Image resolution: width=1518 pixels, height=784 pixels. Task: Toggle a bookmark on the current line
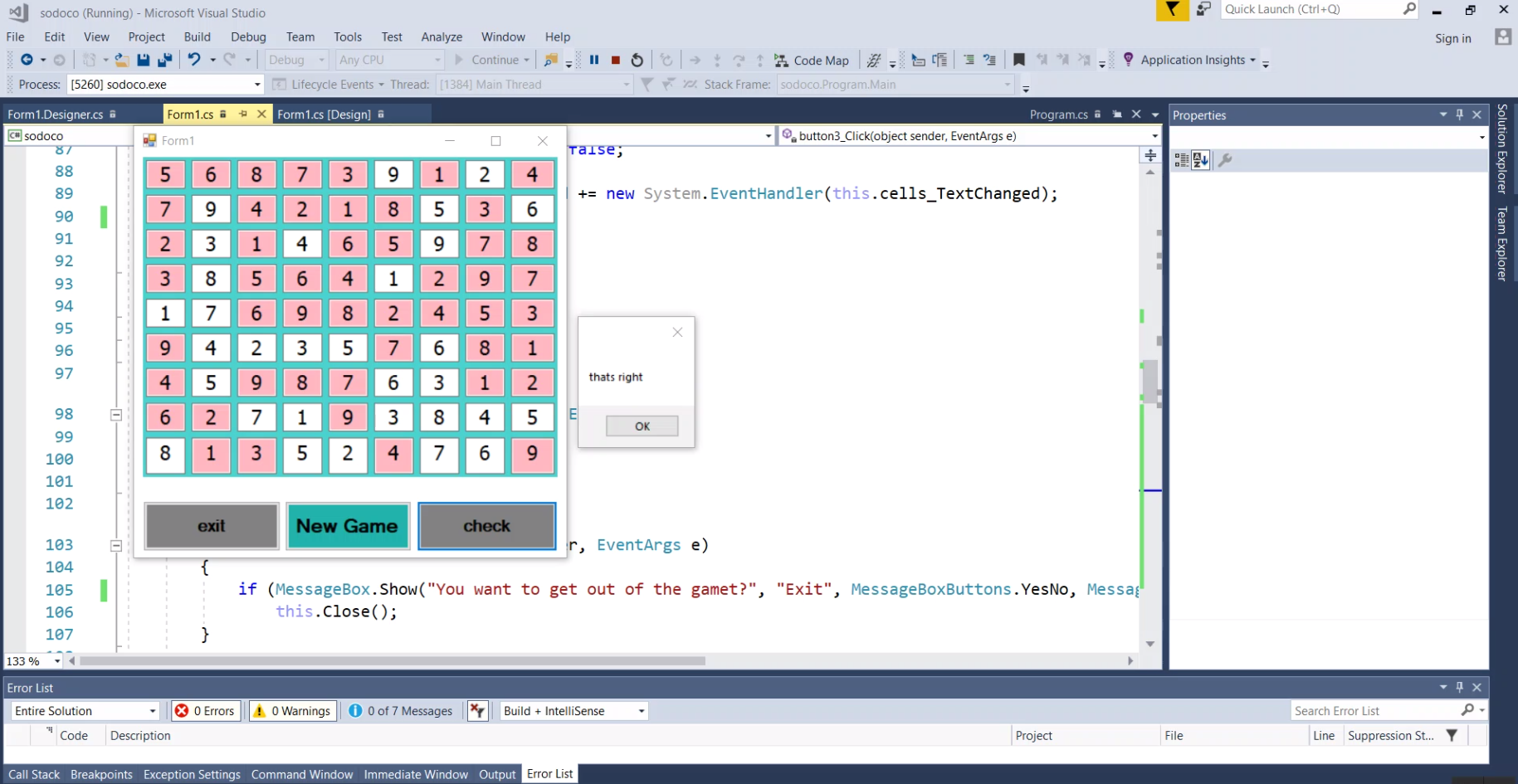coord(1019,60)
